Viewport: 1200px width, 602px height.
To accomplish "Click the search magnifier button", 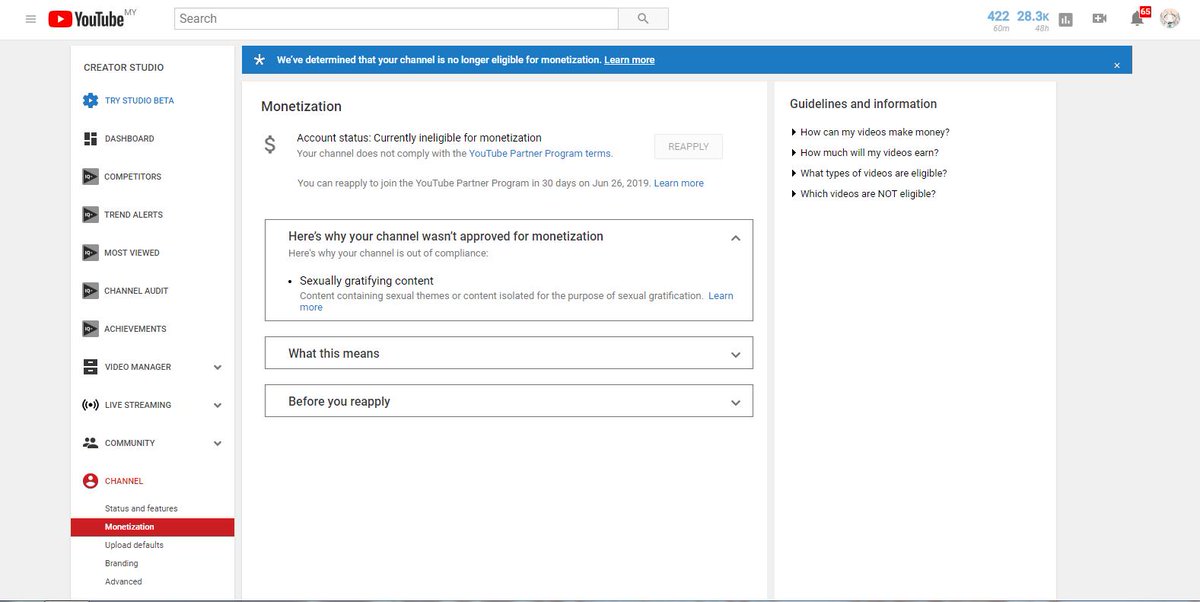I will click(x=643, y=18).
